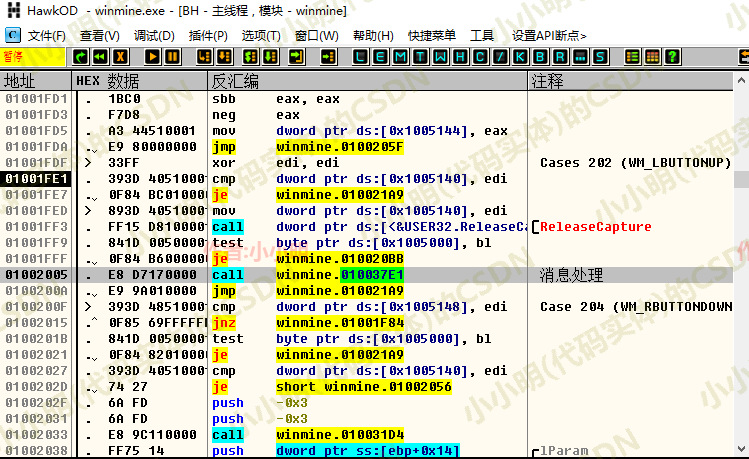Select the row at address 01002005
Image resolution: width=749 pixels, height=459 pixels.
point(366,275)
